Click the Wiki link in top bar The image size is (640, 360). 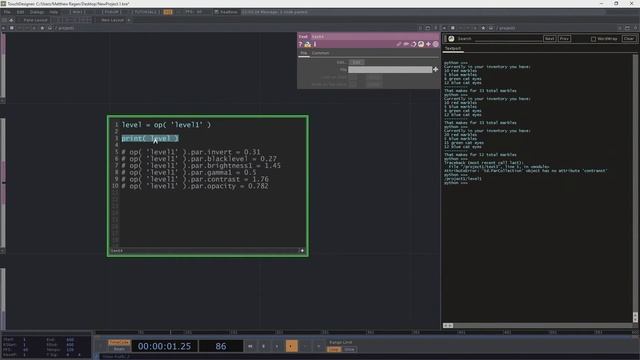[x=77, y=12]
